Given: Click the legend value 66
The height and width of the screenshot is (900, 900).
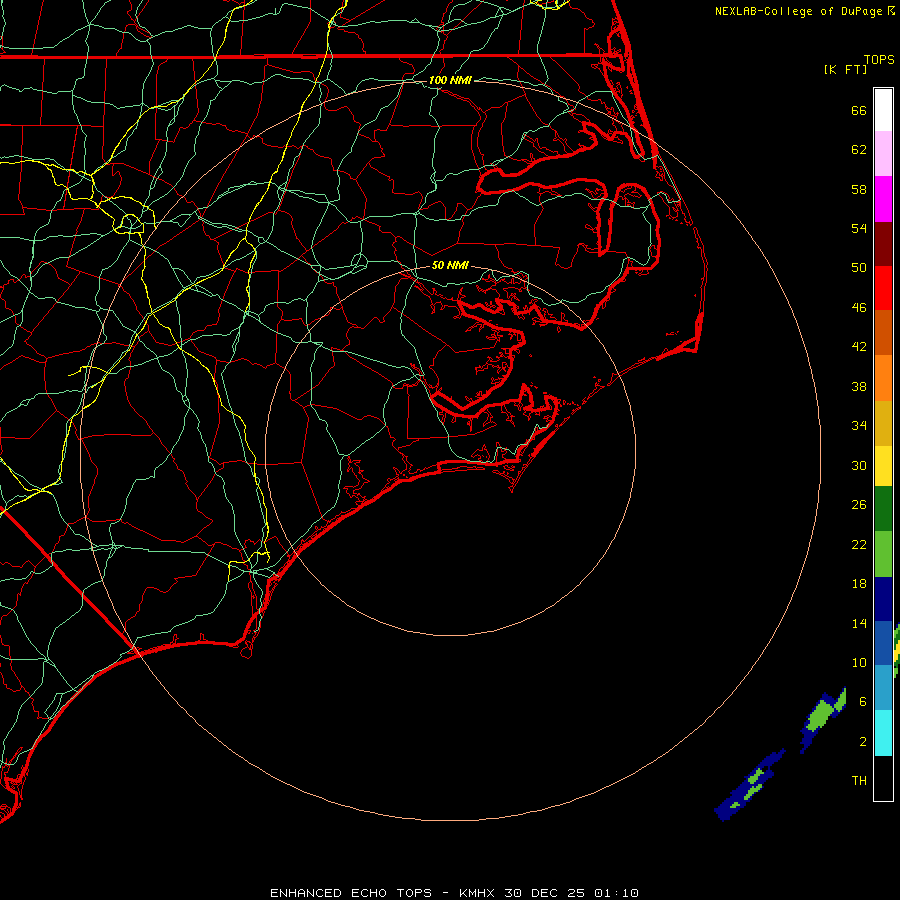Looking at the screenshot, I should (859, 110).
